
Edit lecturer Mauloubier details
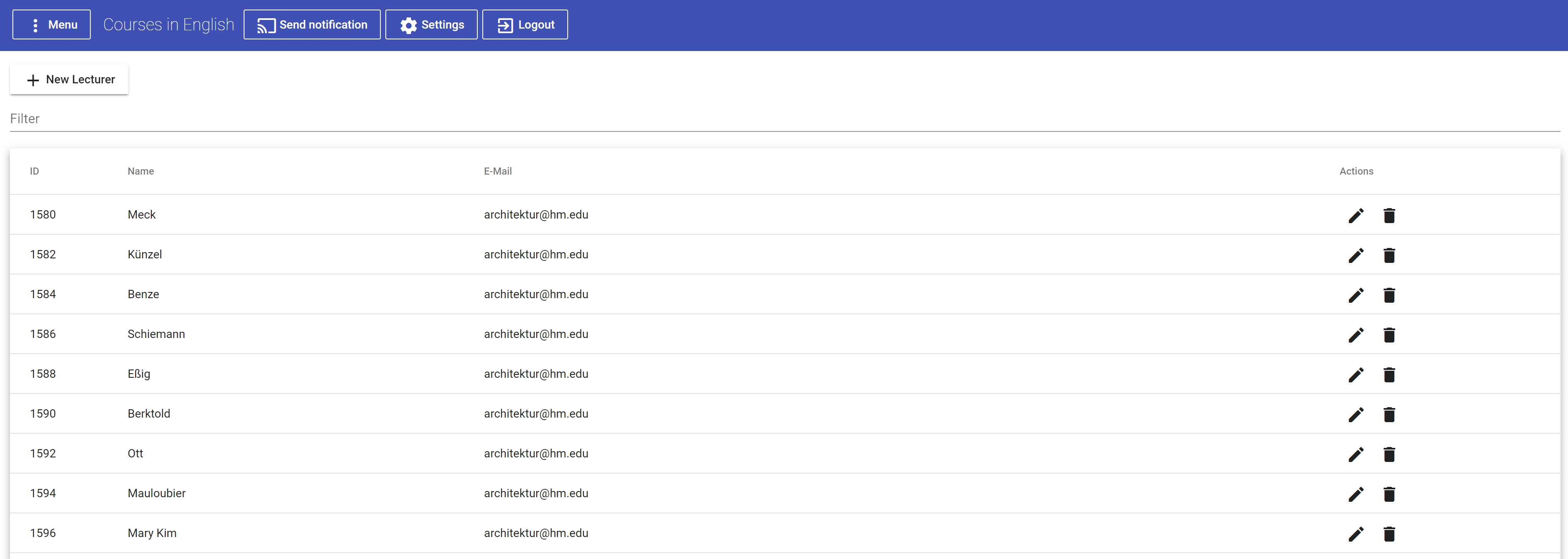1355,494
